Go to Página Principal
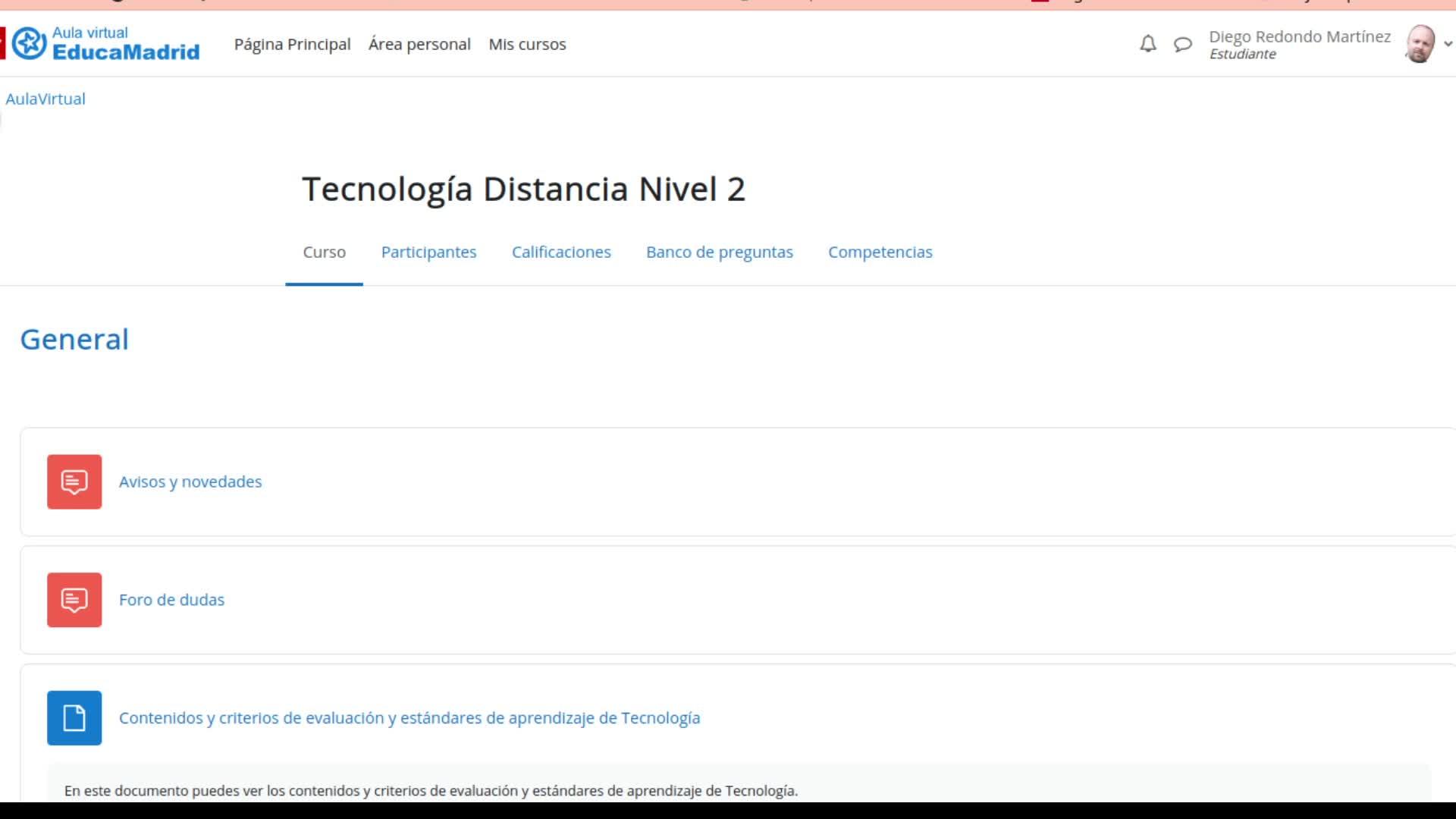Viewport: 1456px width, 819px height. point(292,44)
